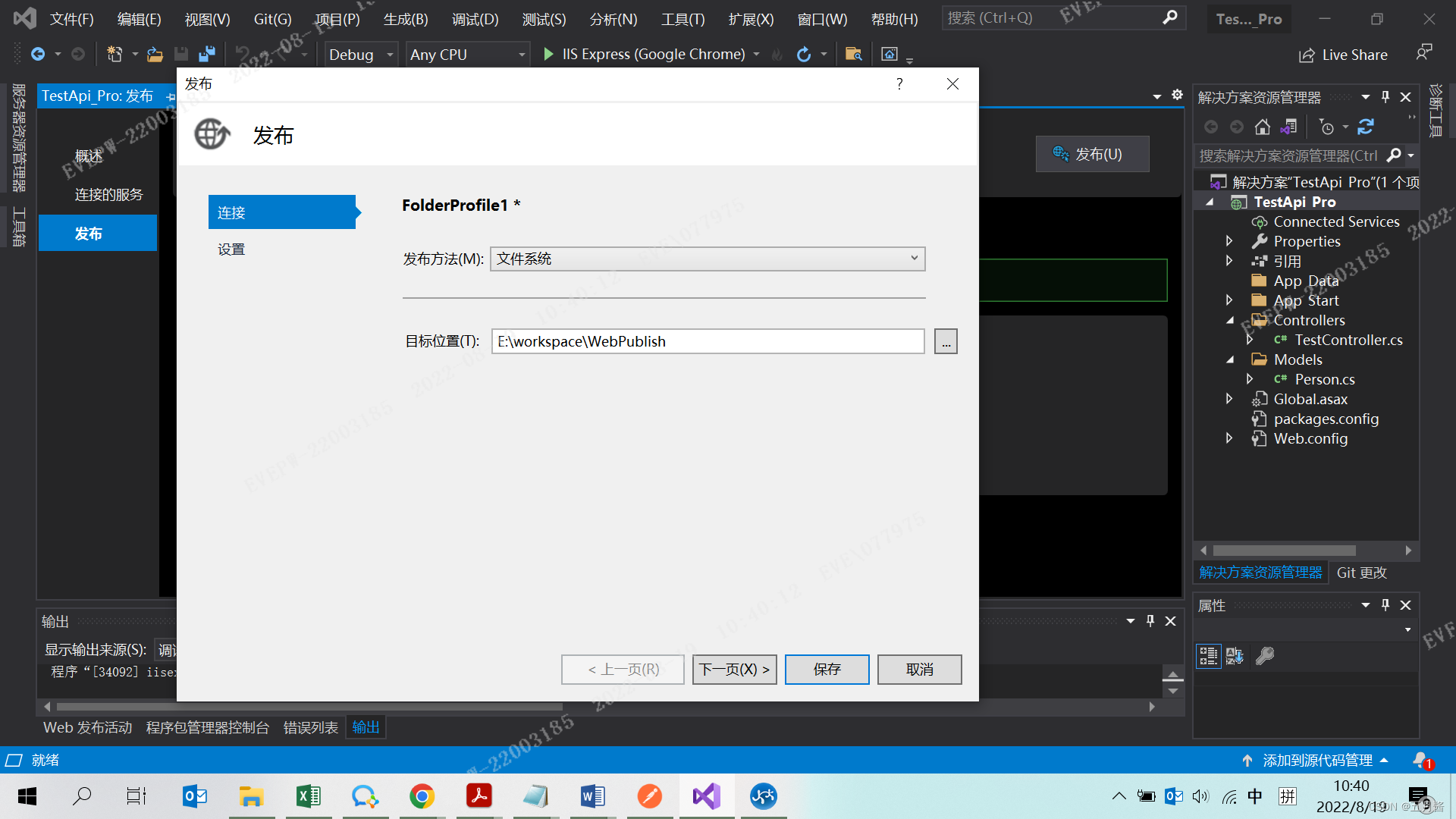Viewport: 1456px width, 819px height.
Task: Click the target location path field
Action: (x=707, y=341)
